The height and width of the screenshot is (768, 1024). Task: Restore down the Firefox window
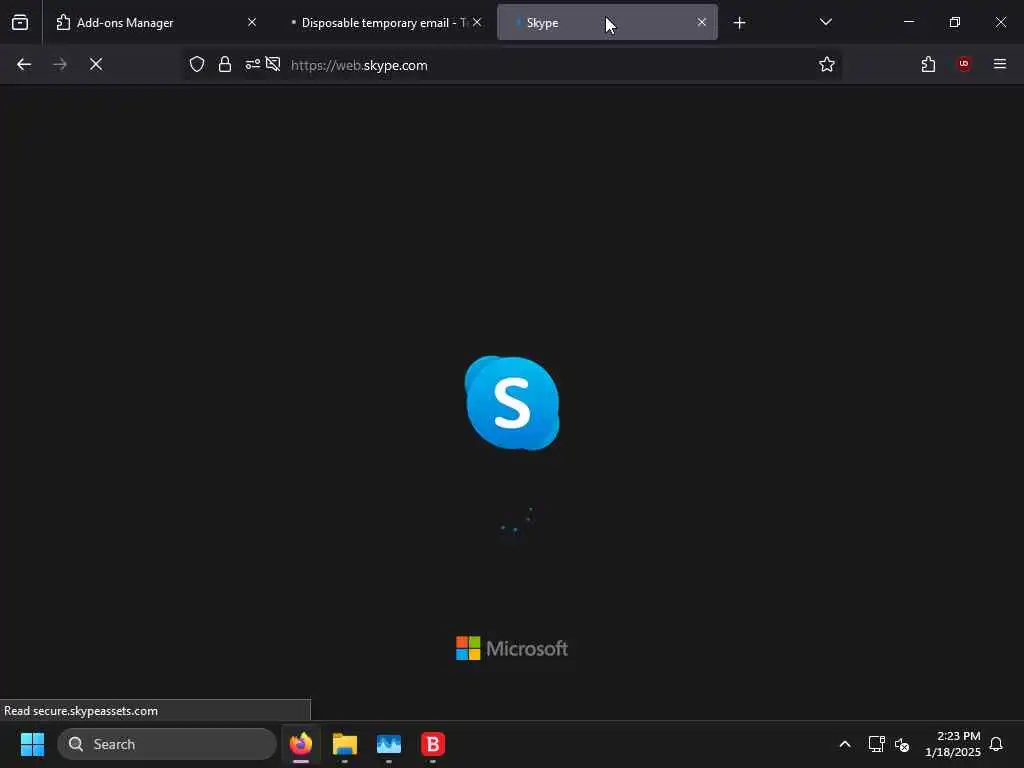tap(955, 22)
